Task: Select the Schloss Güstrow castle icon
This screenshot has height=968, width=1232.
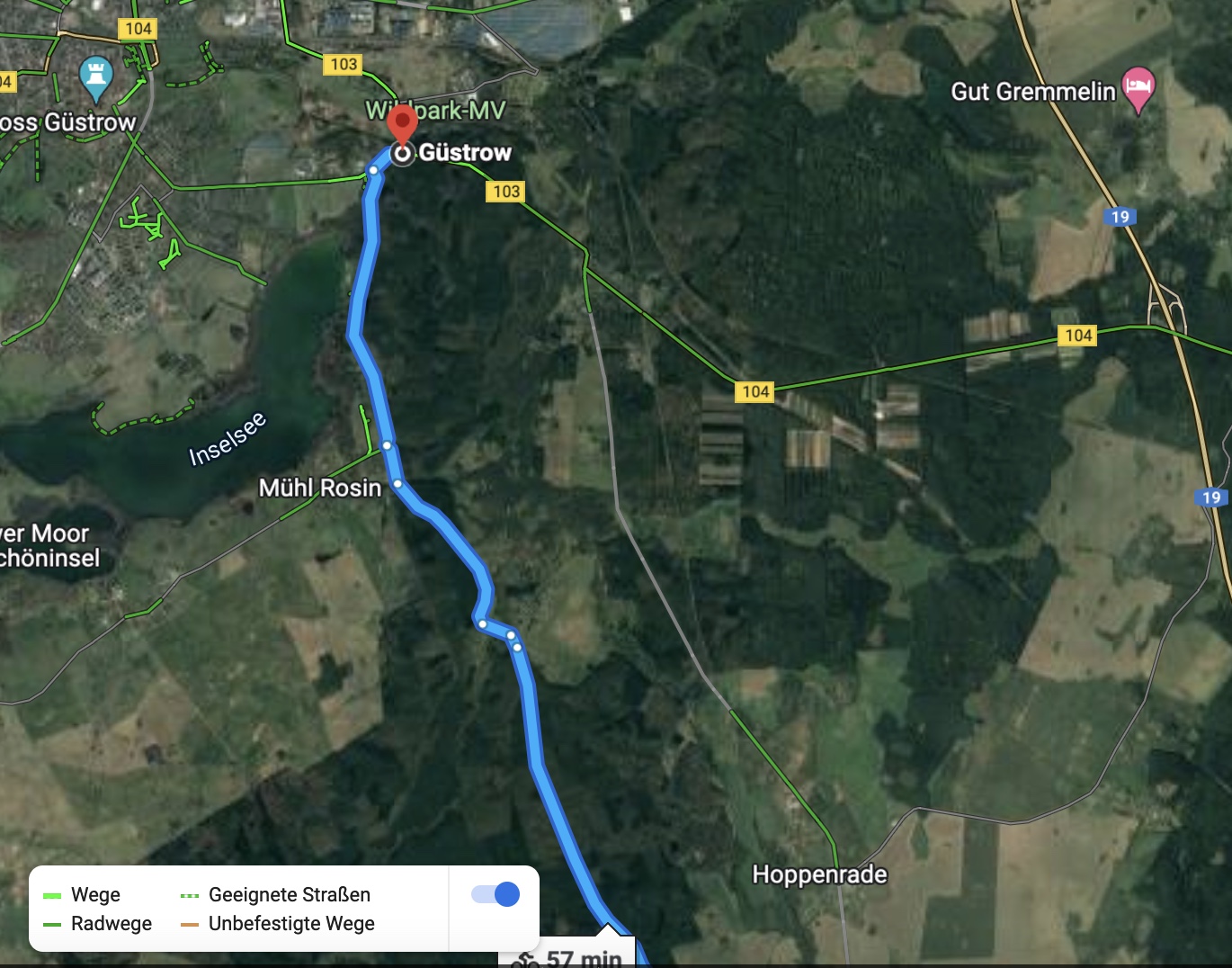Action: (x=95, y=79)
